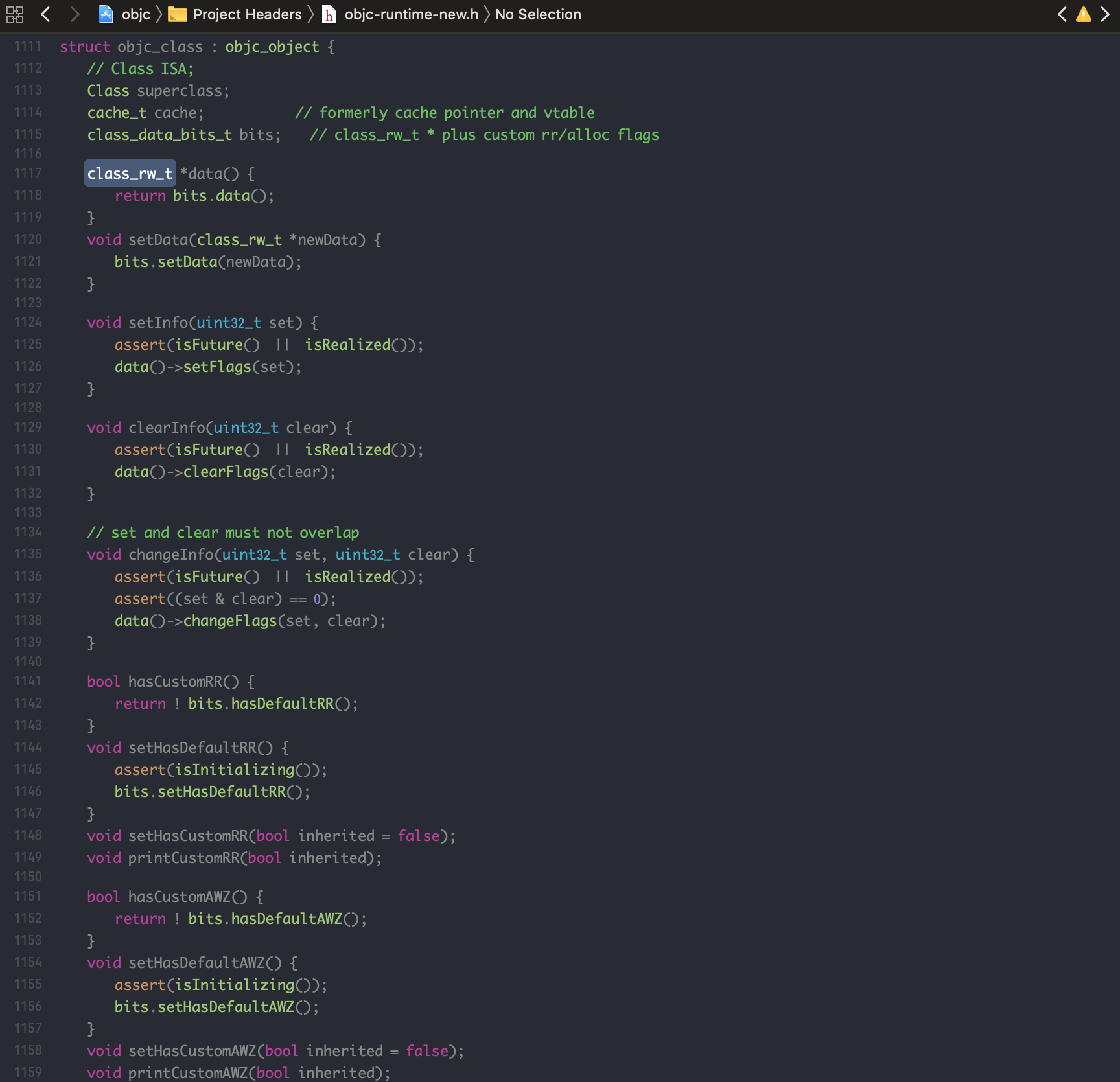Viewport: 1120px width, 1082px height.
Task: Click 'false' default value on line 1148
Action: click(x=419, y=836)
